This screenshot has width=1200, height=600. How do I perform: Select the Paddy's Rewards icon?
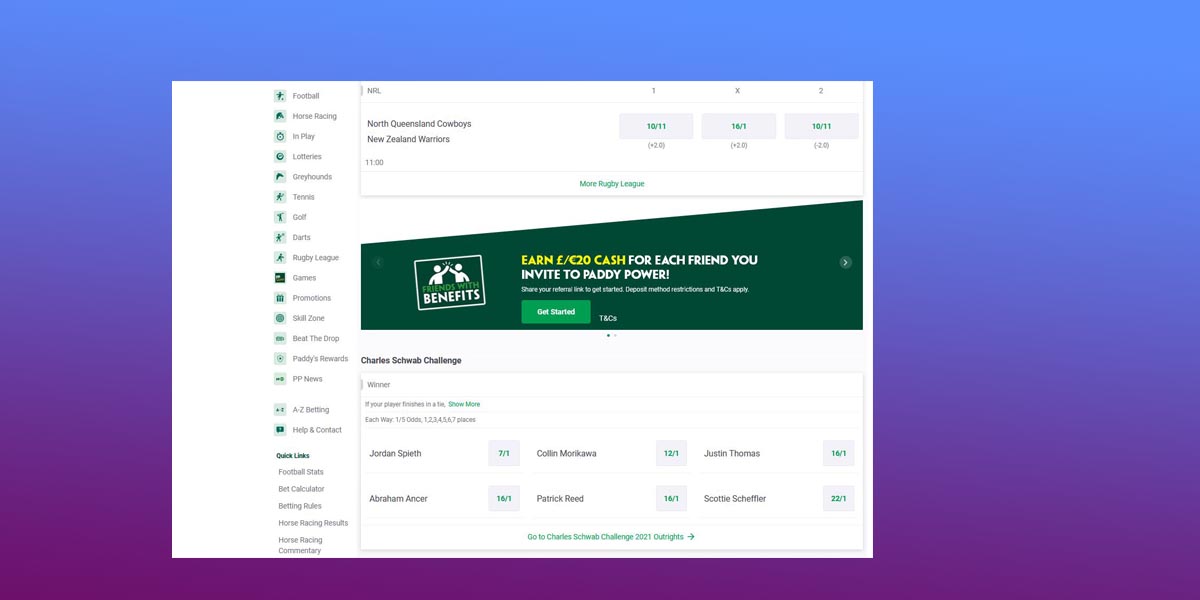pyautogui.click(x=280, y=359)
